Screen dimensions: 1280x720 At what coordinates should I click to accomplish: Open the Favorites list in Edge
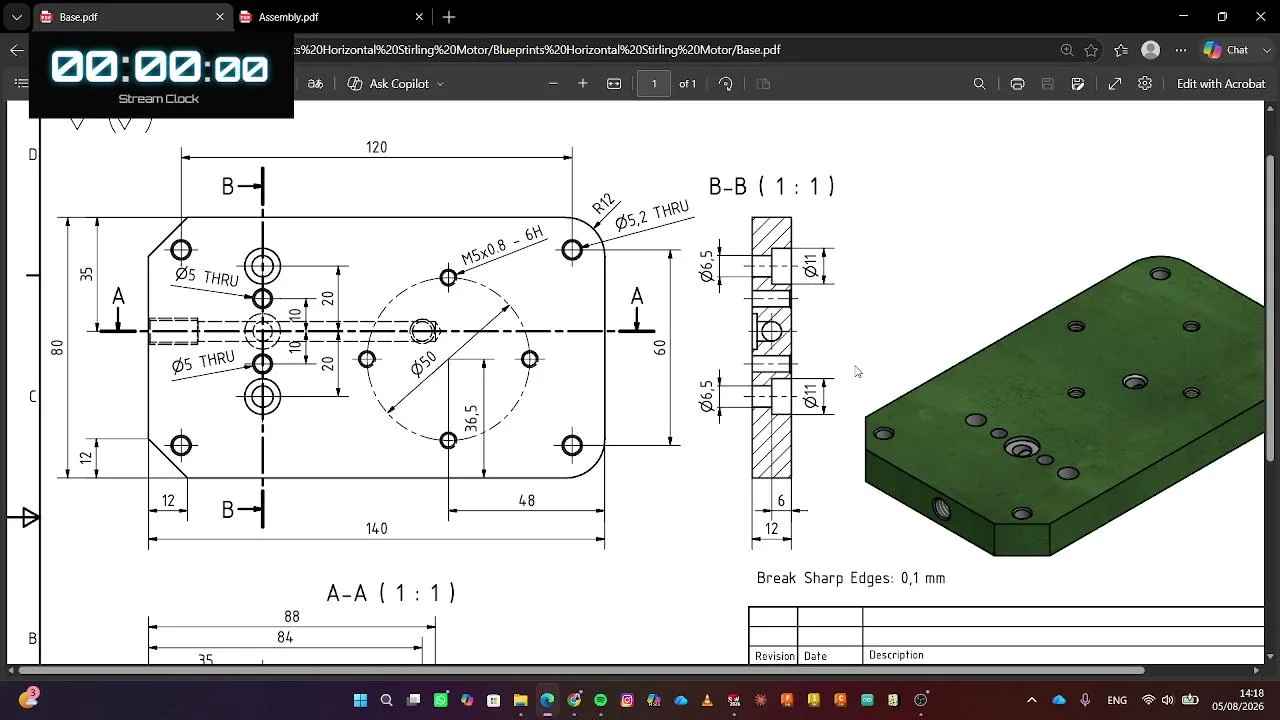[x=1121, y=50]
